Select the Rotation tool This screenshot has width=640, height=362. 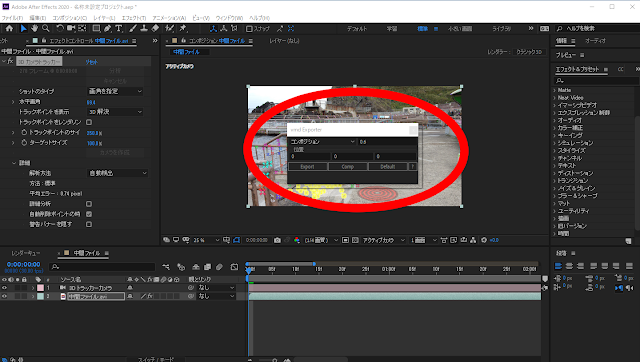60,29
